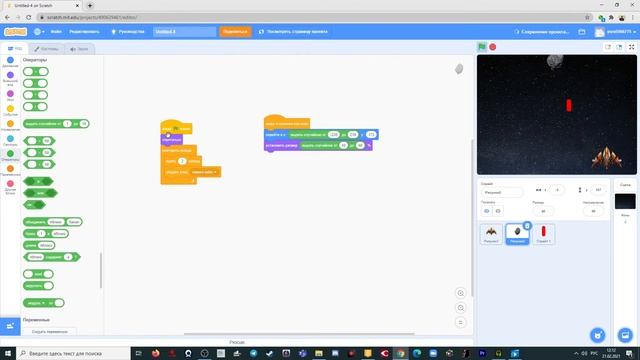Open dropdown in create clone block
The height and width of the screenshot is (360, 640).
point(204,172)
